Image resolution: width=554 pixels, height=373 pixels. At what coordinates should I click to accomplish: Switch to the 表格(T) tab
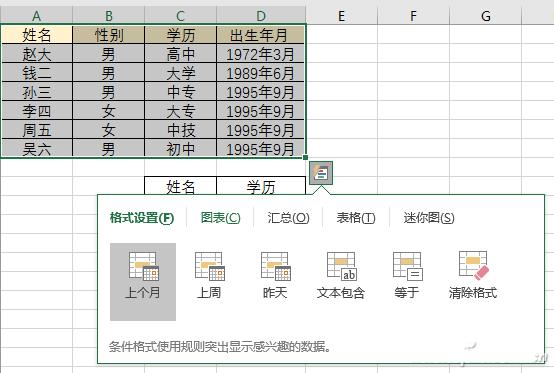coord(356,218)
